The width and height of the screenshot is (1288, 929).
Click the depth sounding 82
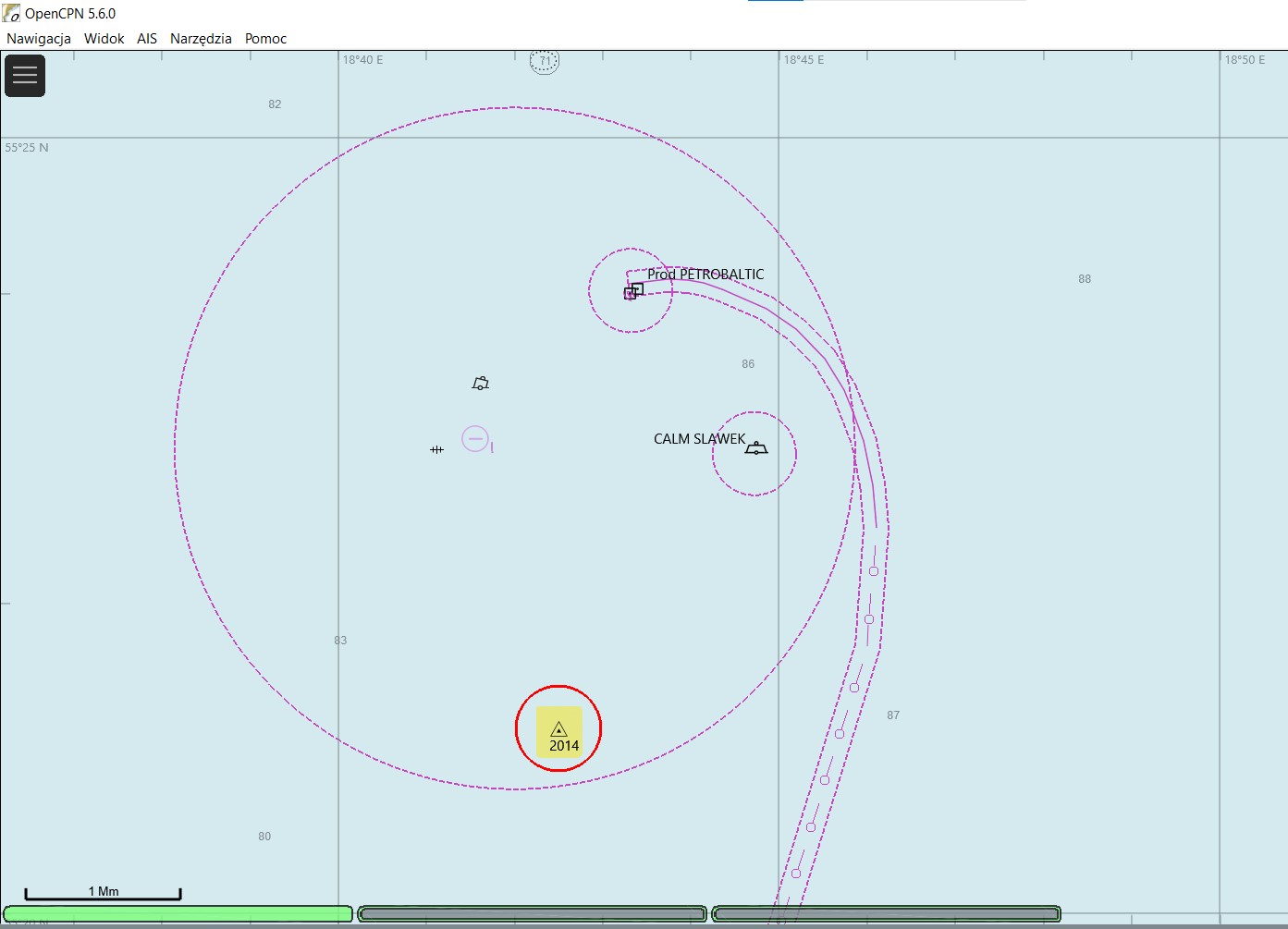click(275, 104)
